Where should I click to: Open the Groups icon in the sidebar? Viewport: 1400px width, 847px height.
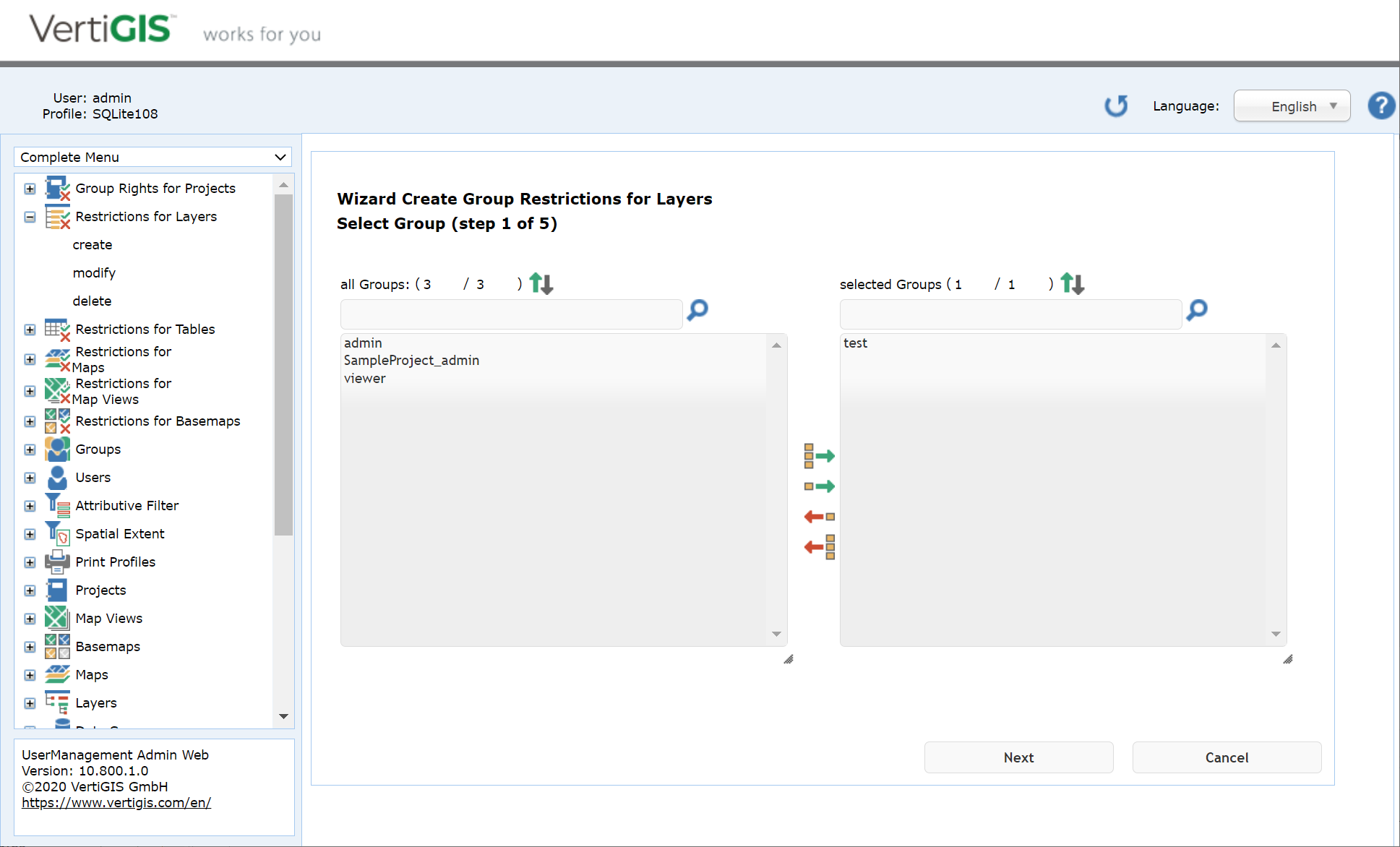[56, 449]
